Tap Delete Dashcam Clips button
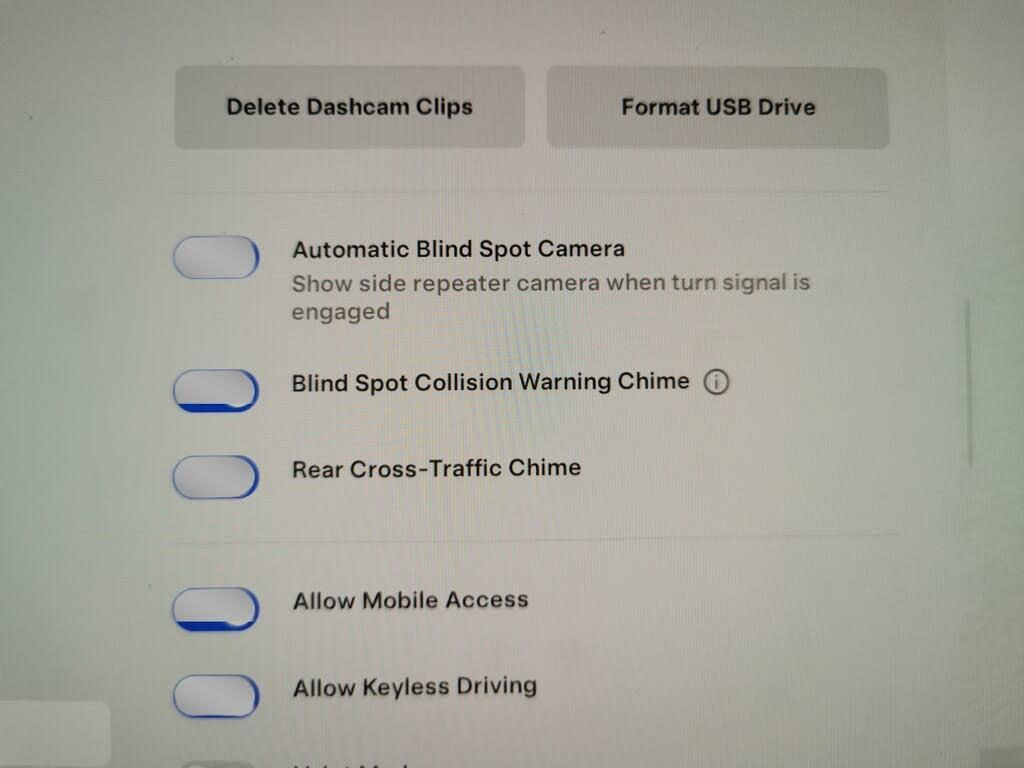Viewport: 1024px width, 768px height. 349,107
